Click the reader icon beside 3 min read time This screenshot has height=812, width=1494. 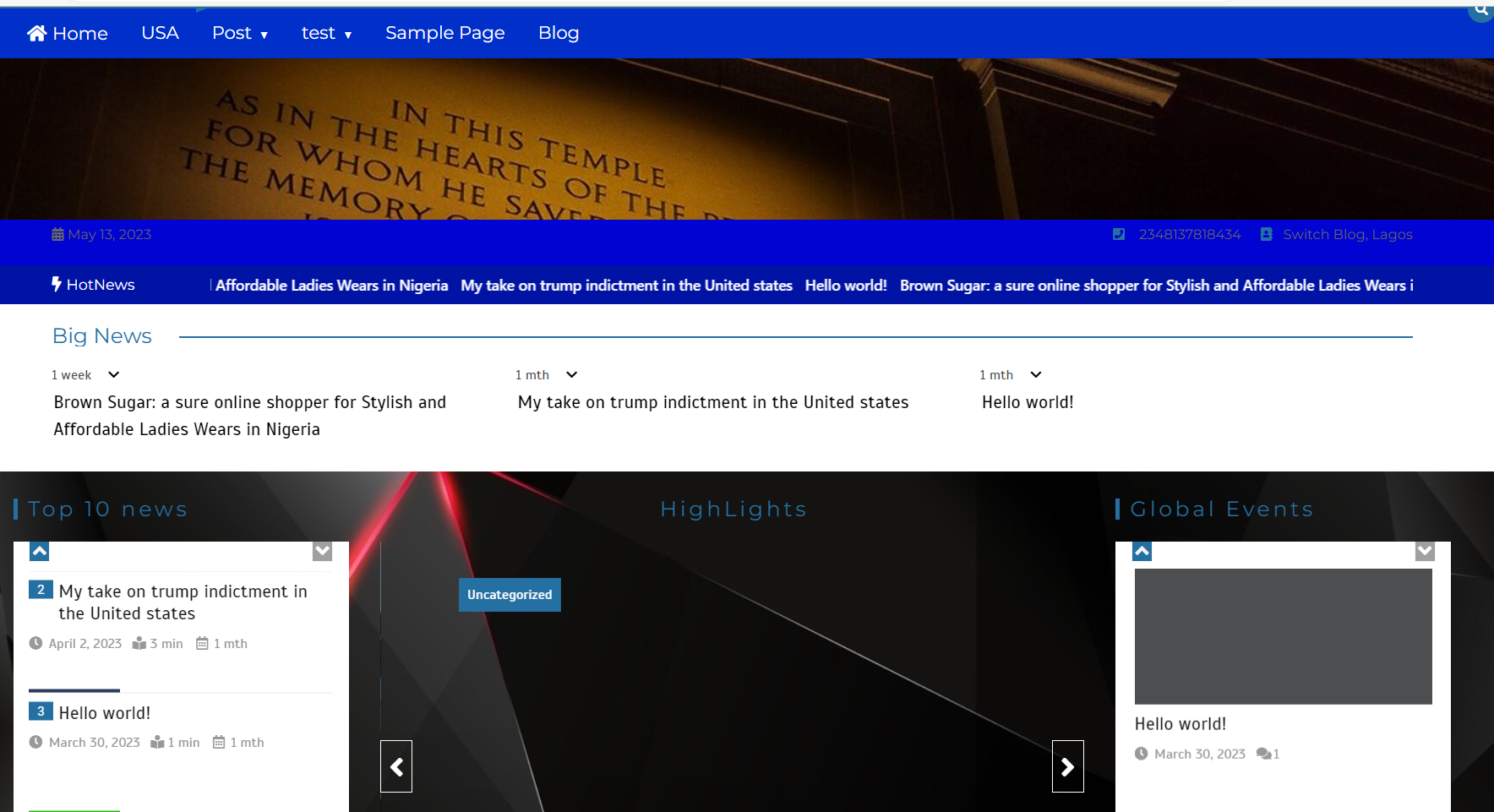(139, 643)
